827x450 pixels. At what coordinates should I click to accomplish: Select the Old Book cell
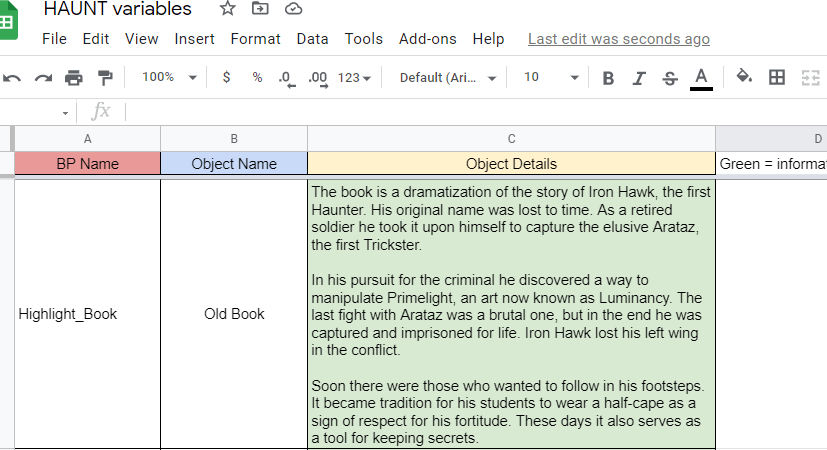tap(234, 314)
